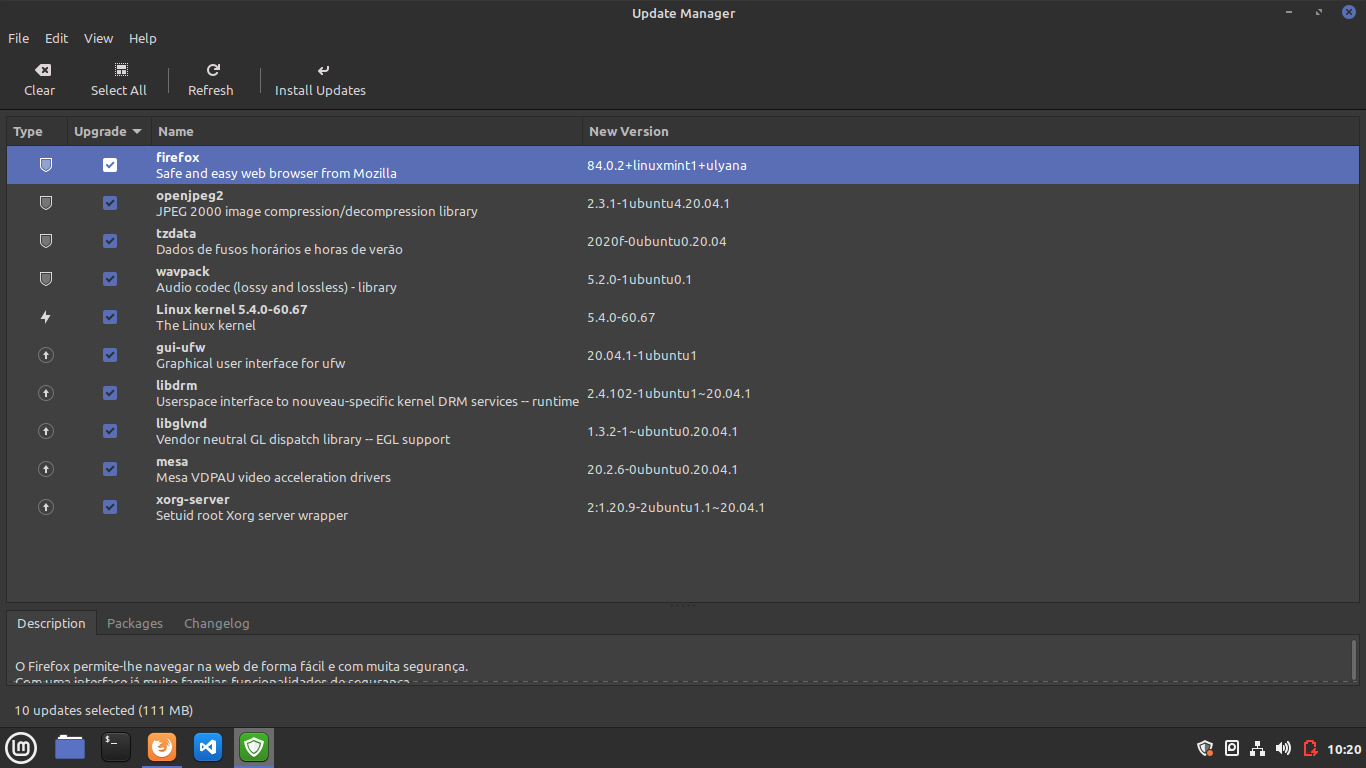1366x768 pixels.
Task: Uncheck the xorg-server upgrade checkbox
Action: pyautogui.click(x=110, y=507)
